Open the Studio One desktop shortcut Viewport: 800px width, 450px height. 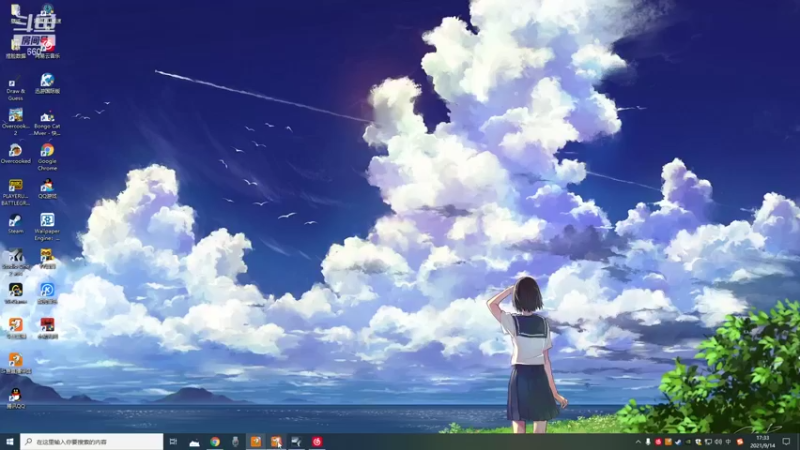point(15,262)
